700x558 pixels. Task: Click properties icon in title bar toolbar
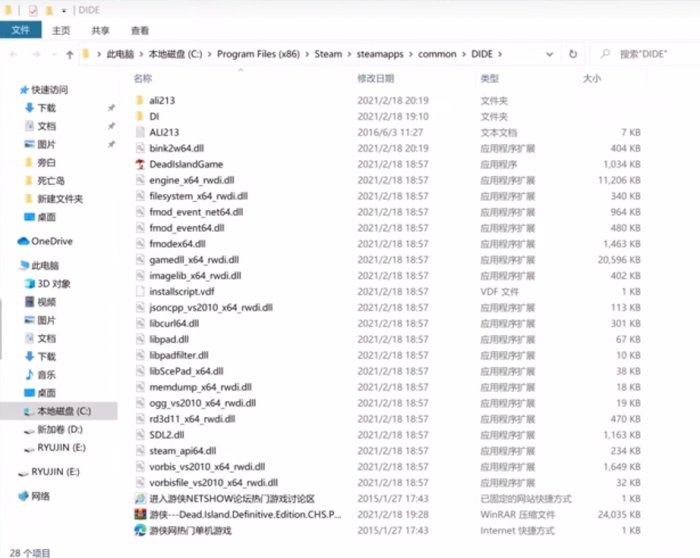33,10
